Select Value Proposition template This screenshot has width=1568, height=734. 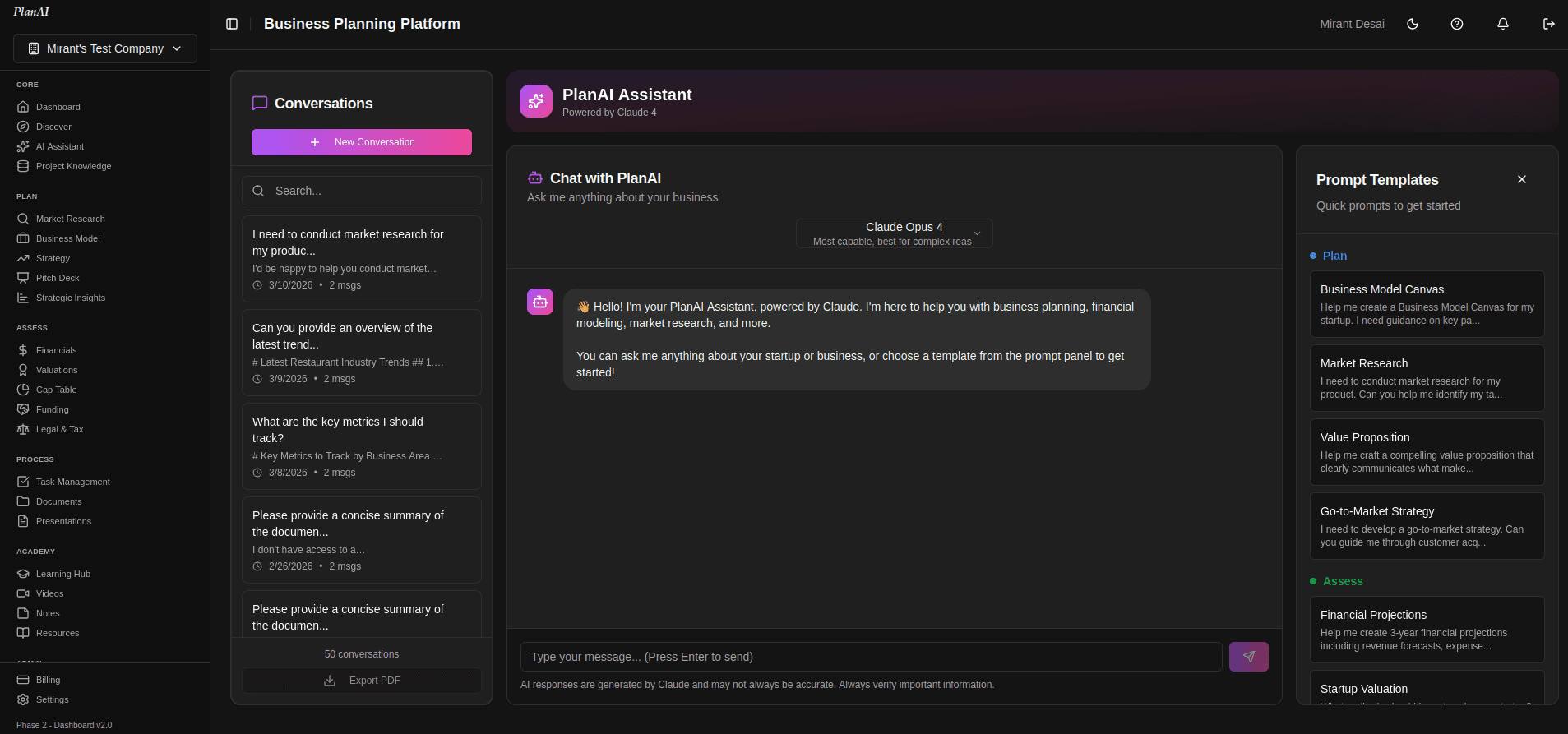pos(1427,452)
